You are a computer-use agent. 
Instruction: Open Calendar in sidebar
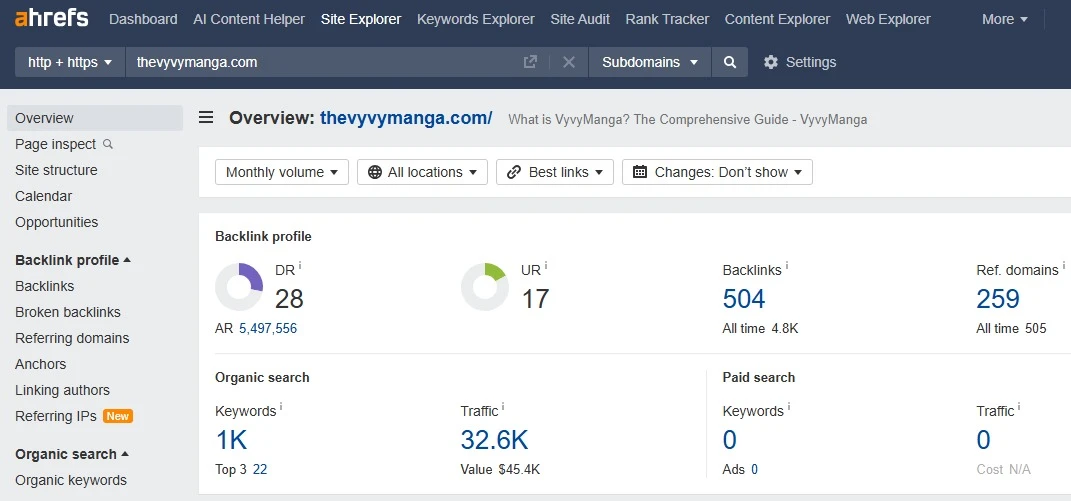point(43,196)
